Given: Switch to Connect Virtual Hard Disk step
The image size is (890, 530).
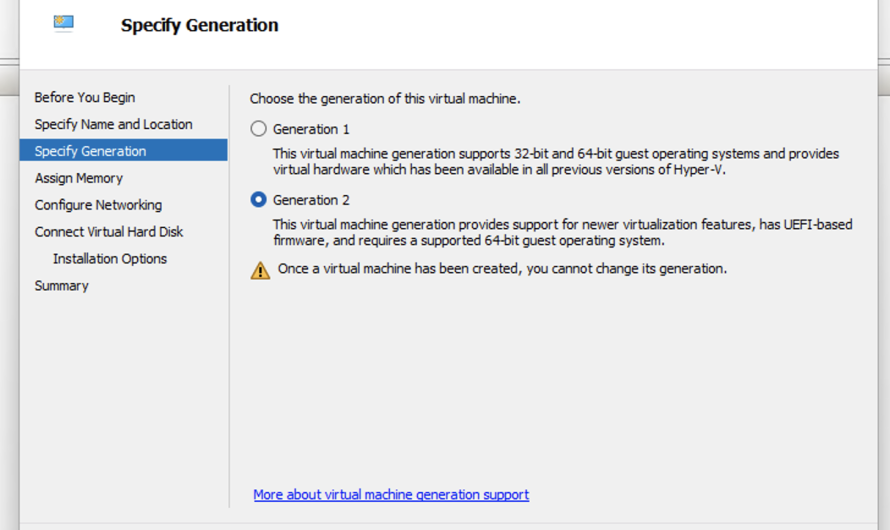Looking at the screenshot, I should click(109, 232).
